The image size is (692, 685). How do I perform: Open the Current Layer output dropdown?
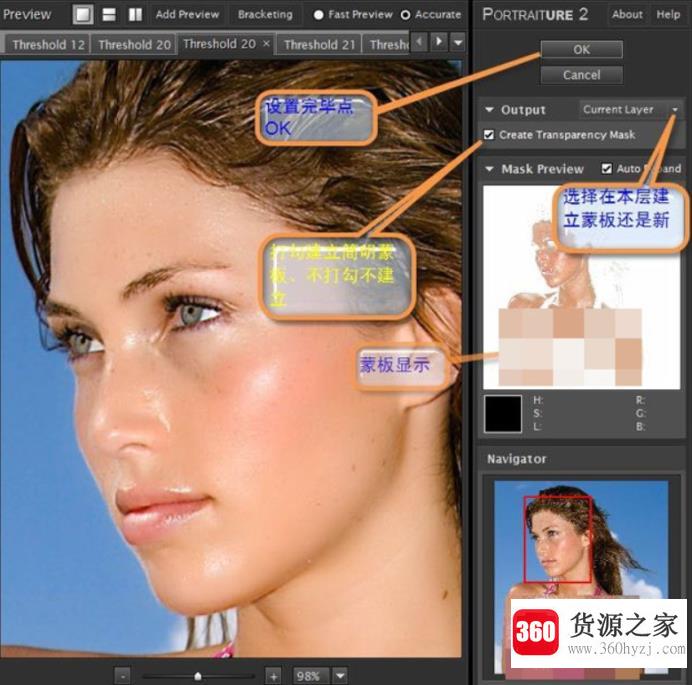[x=631, y=109]
